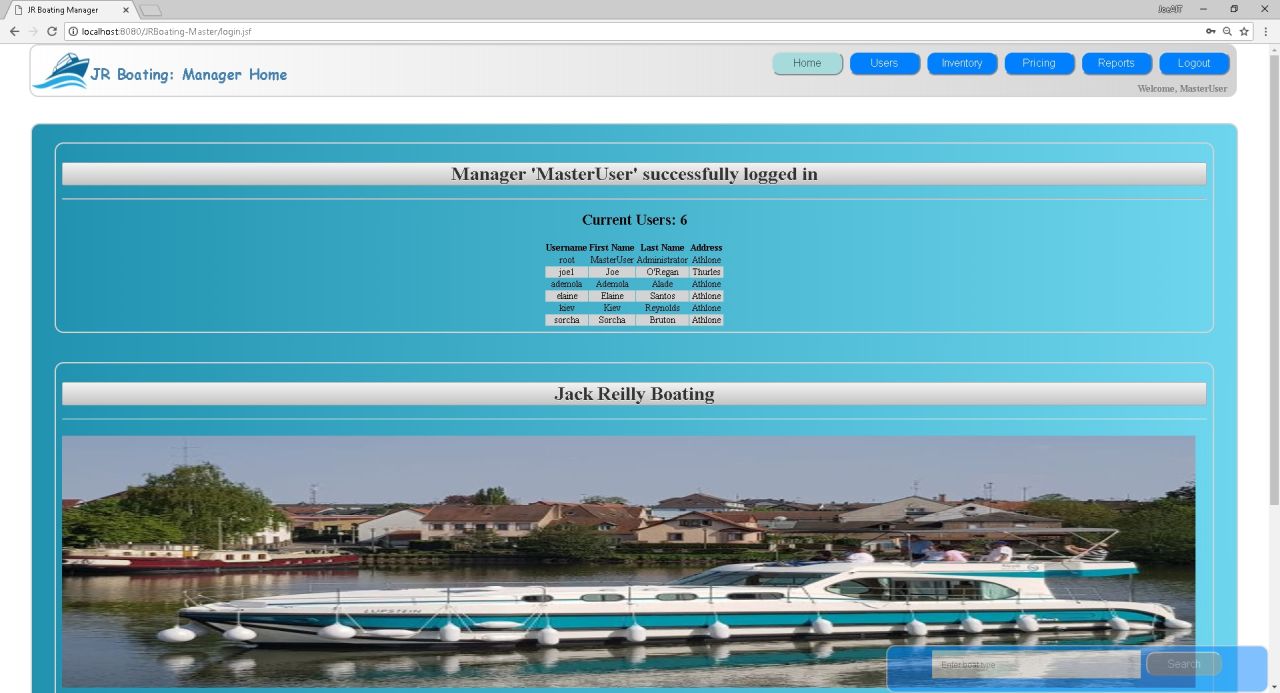Open the saved password key icon
The width and height of the screenshot is (1280, 693).
tap(1211, 31)
